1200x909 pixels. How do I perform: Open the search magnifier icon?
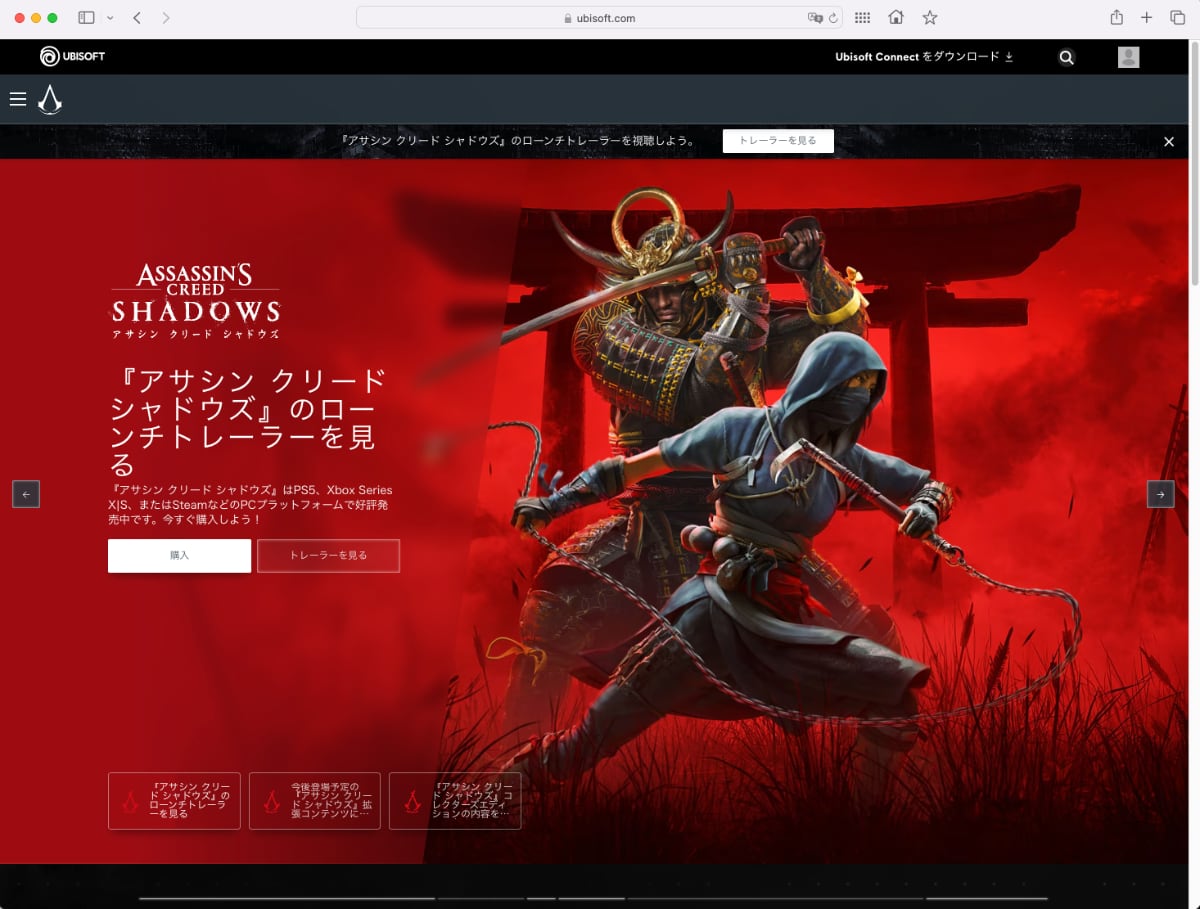tap(1066, 57)
